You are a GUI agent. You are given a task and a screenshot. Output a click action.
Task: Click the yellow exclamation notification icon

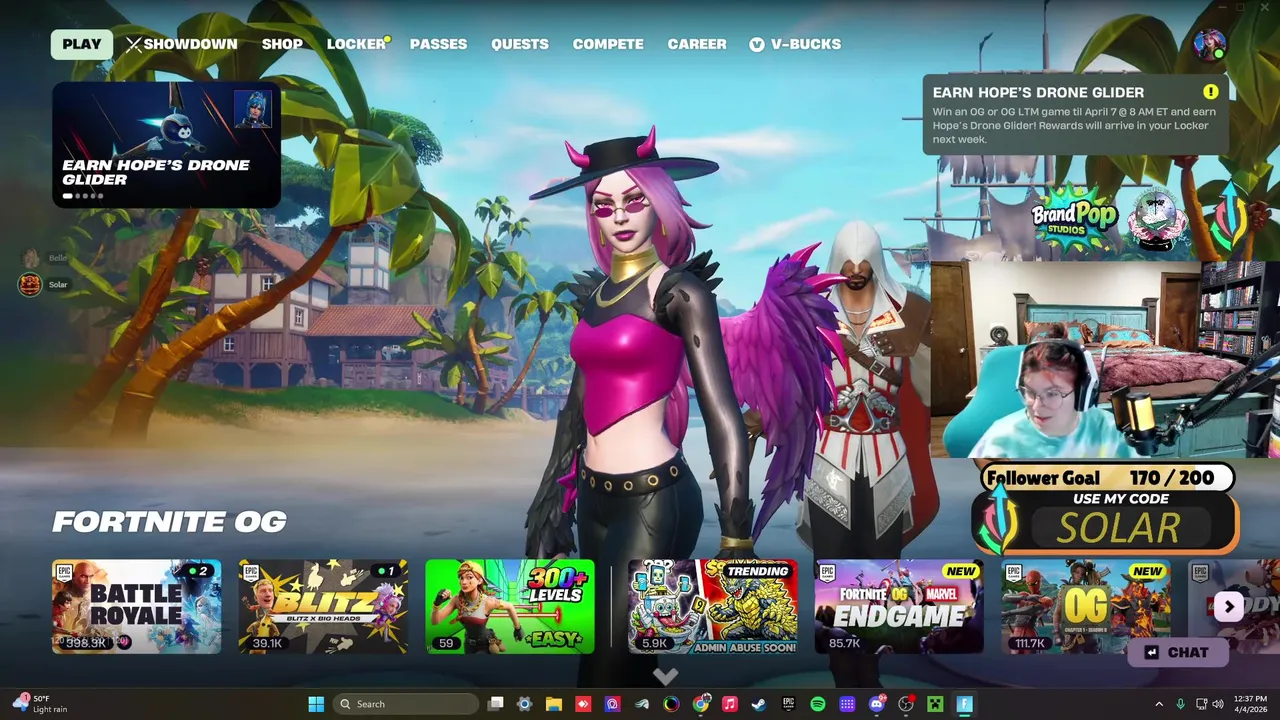point(1210,92)
